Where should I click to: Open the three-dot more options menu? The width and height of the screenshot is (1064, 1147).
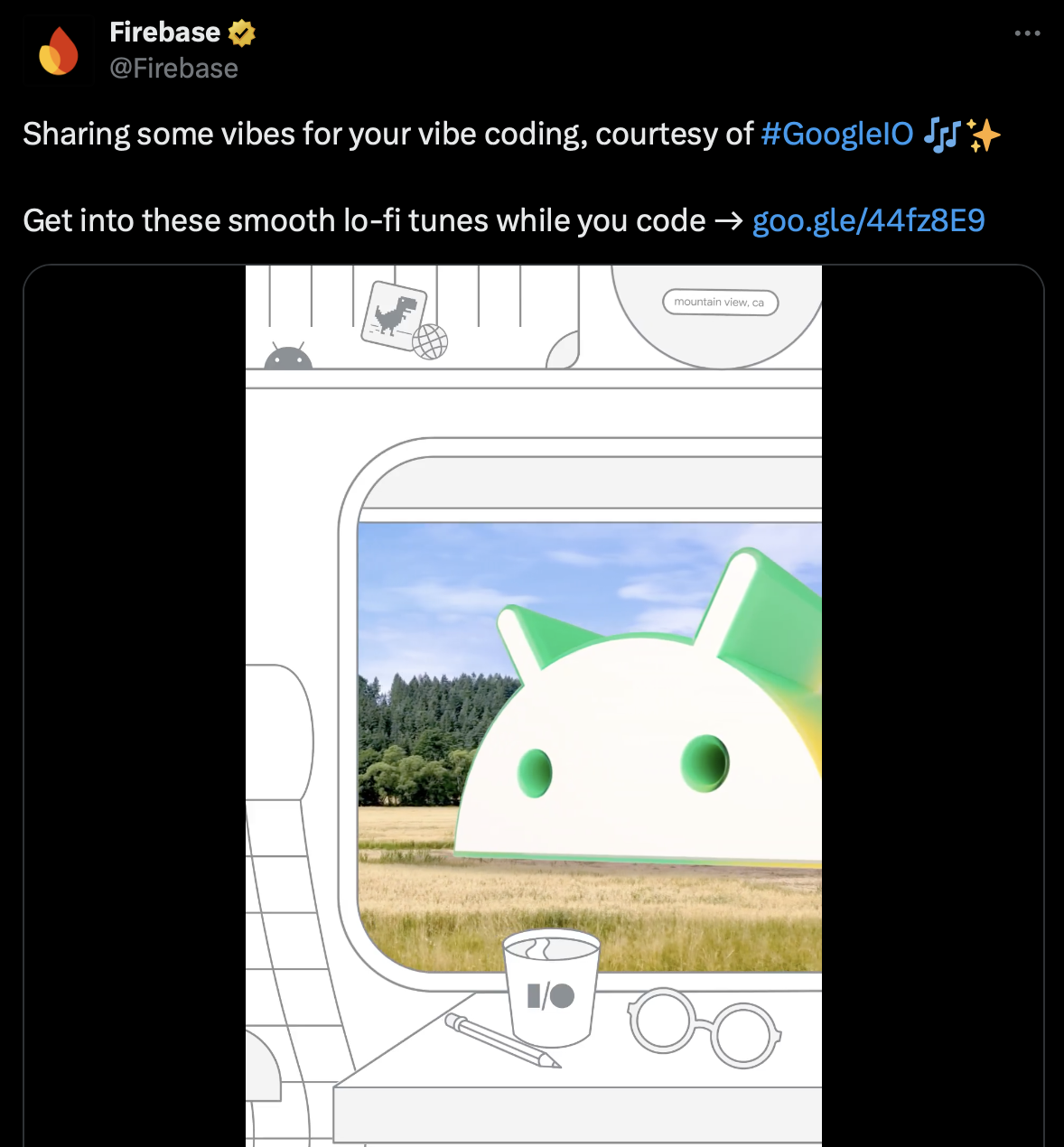[x=1027, y=33]
